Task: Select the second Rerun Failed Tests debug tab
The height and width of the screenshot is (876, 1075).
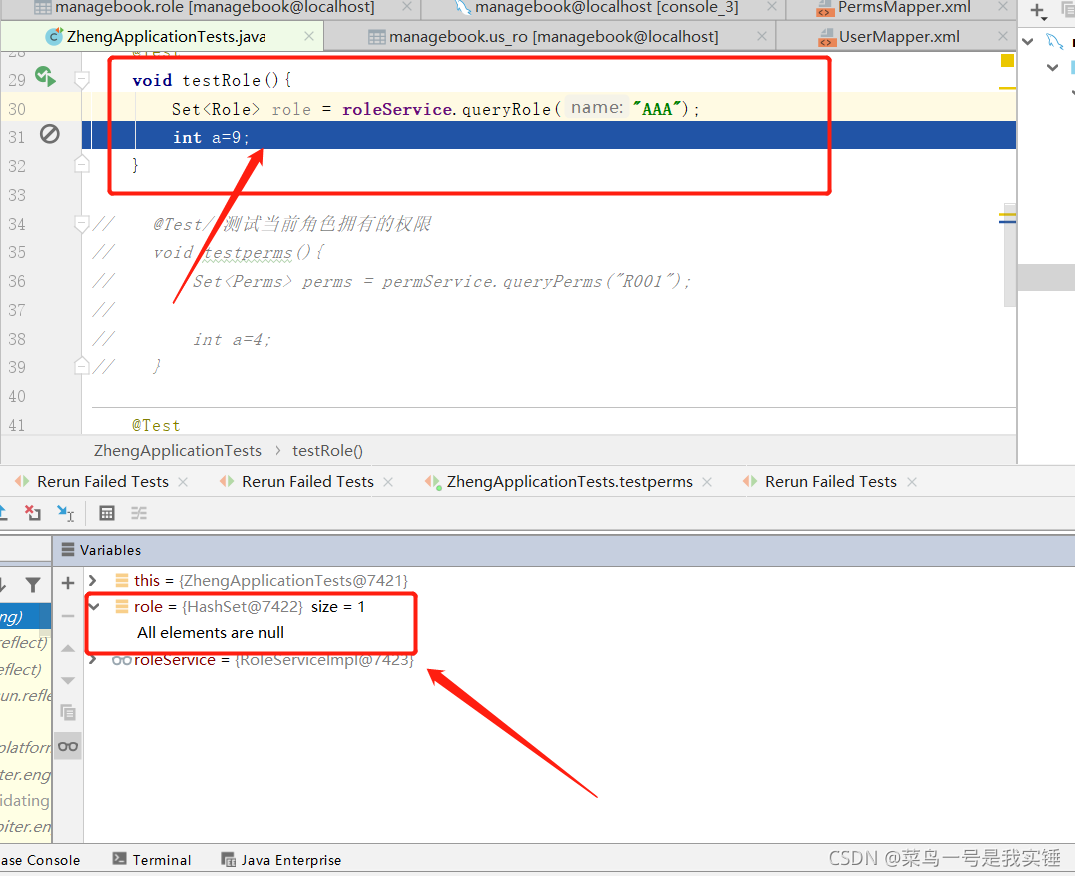Action: click(x=308, y=482)
